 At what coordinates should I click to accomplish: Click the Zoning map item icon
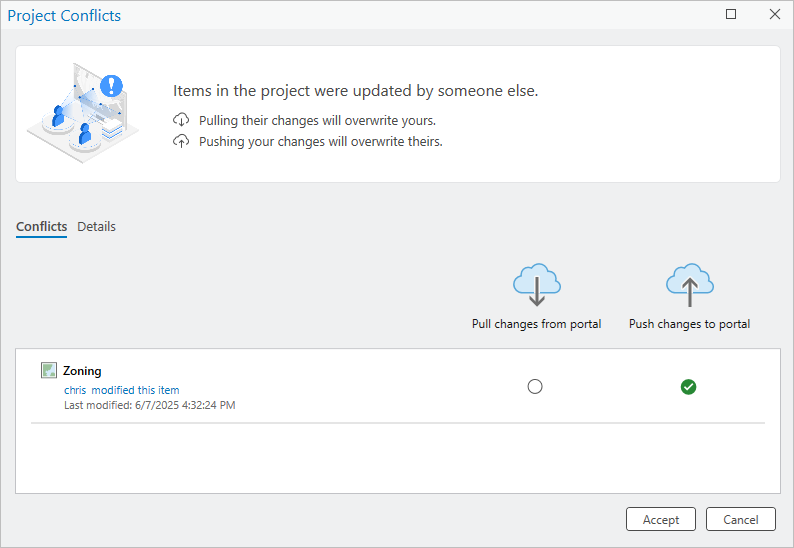coord(49,371)
